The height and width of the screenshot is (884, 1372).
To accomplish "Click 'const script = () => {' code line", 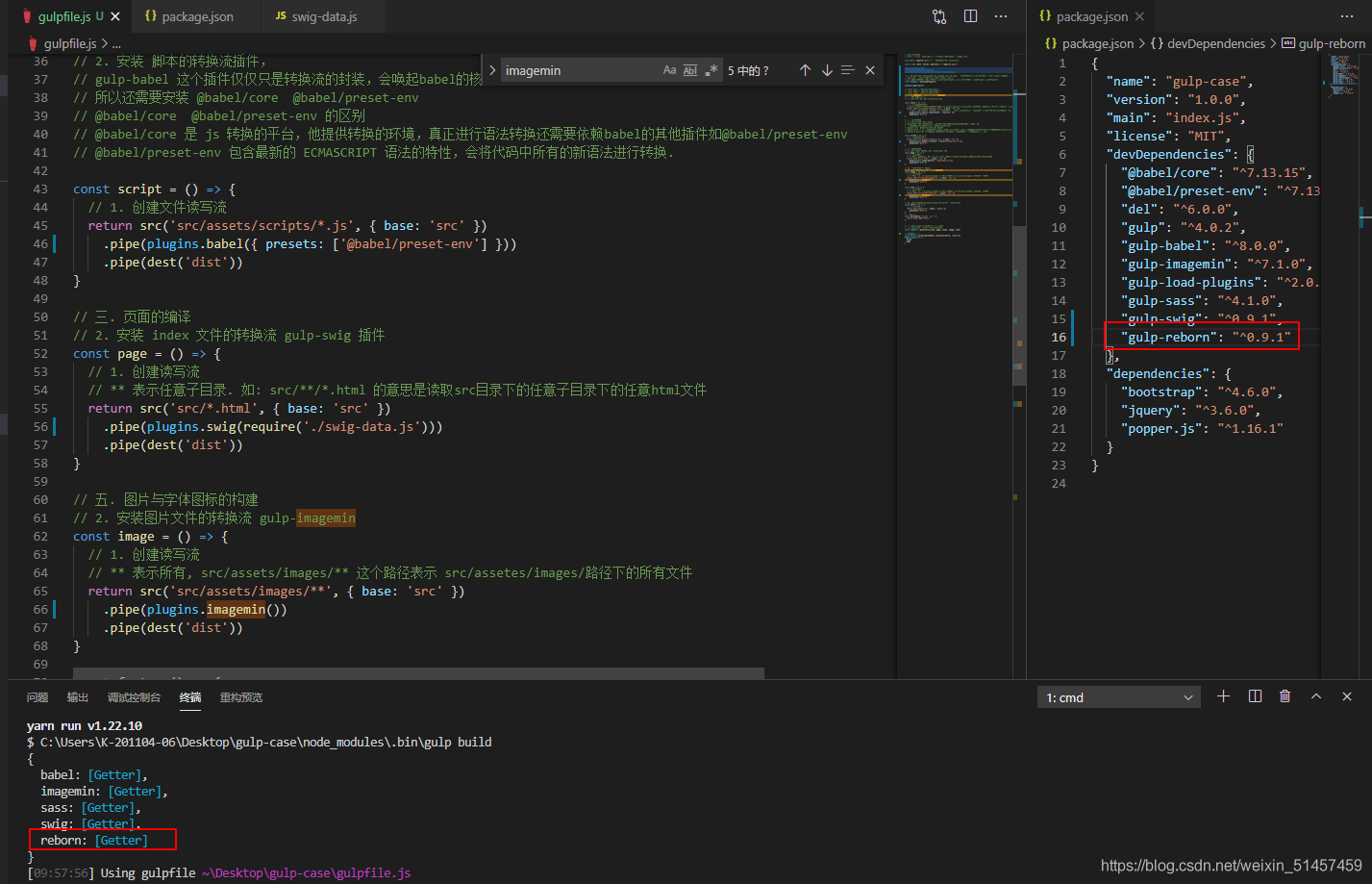I will [x=154, y=189].
